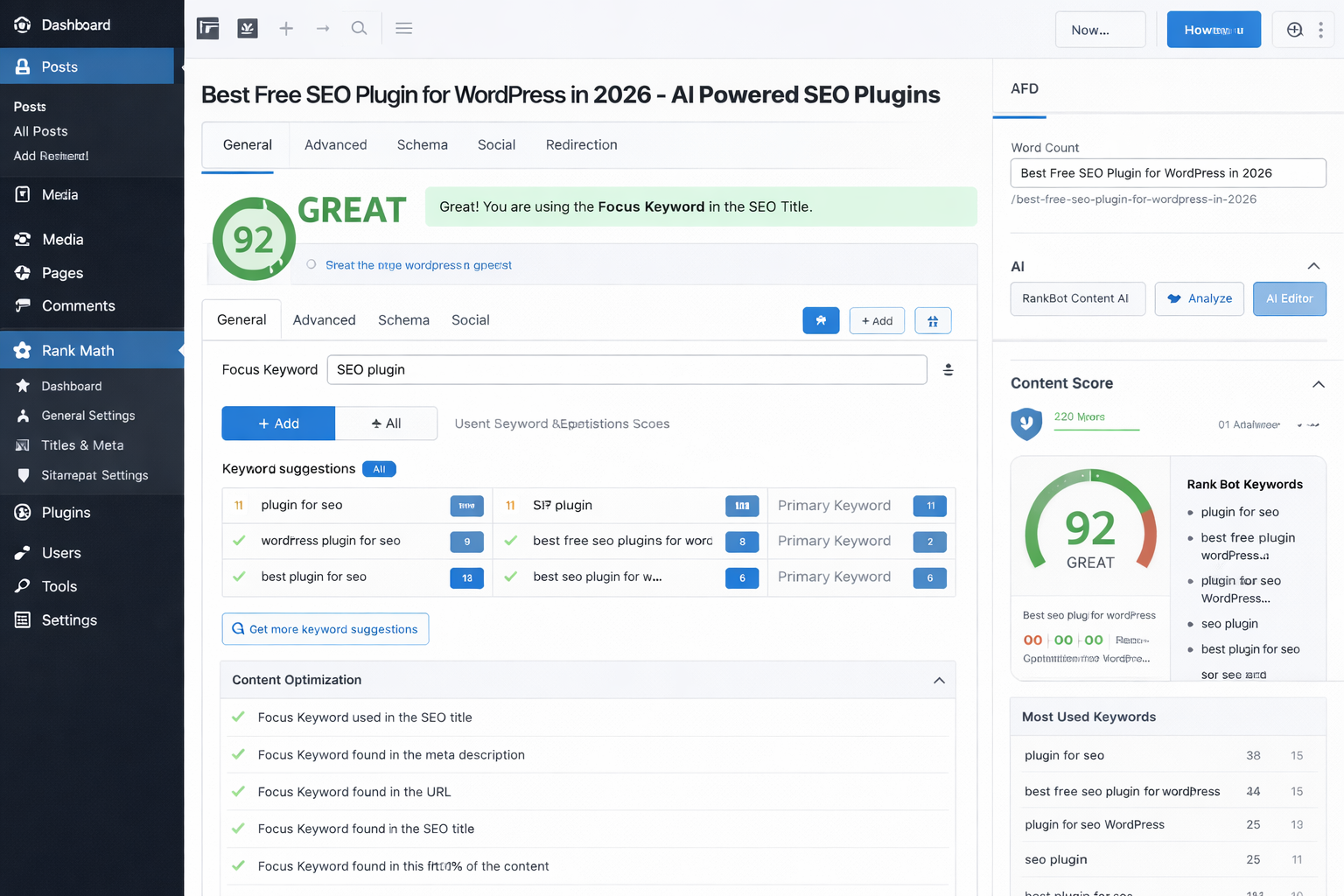Click the search magnifier in top toolbar
This screenshot has height=896, width=1344.
(x=359, y=28)
